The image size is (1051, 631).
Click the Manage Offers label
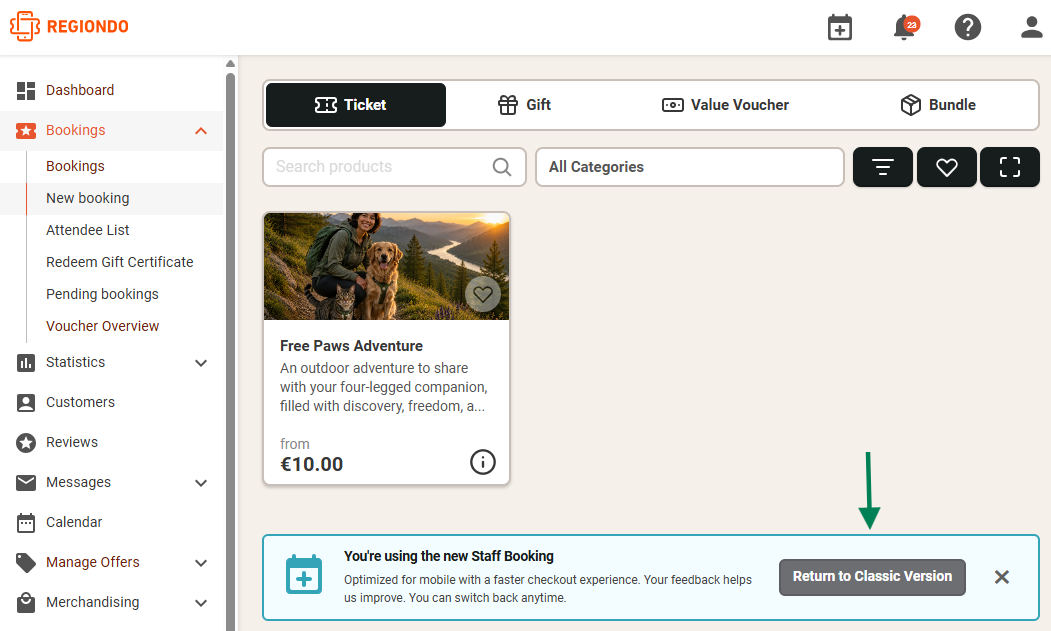92,562
